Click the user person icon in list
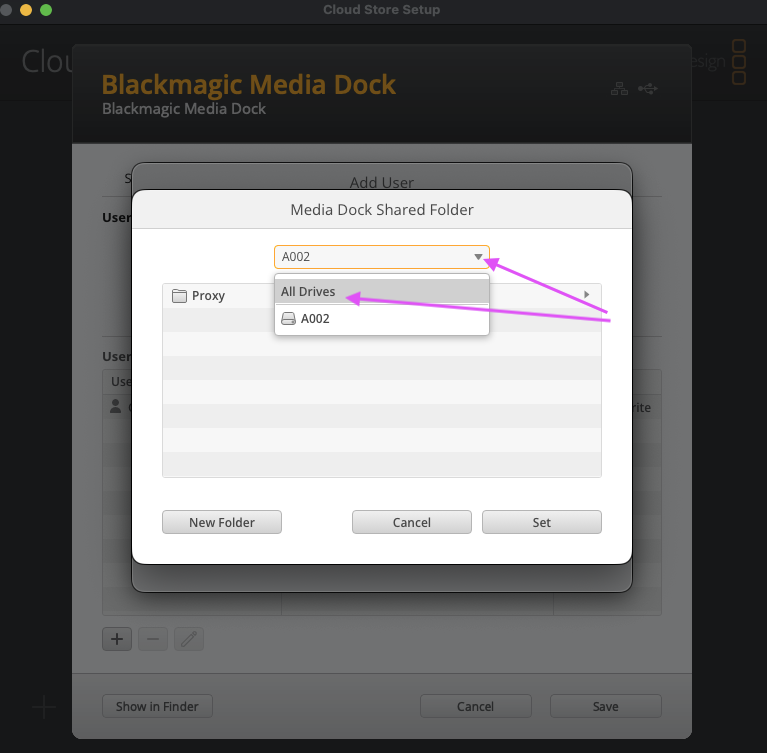Viewport: 767px width, 753px height. coord(115,406)
